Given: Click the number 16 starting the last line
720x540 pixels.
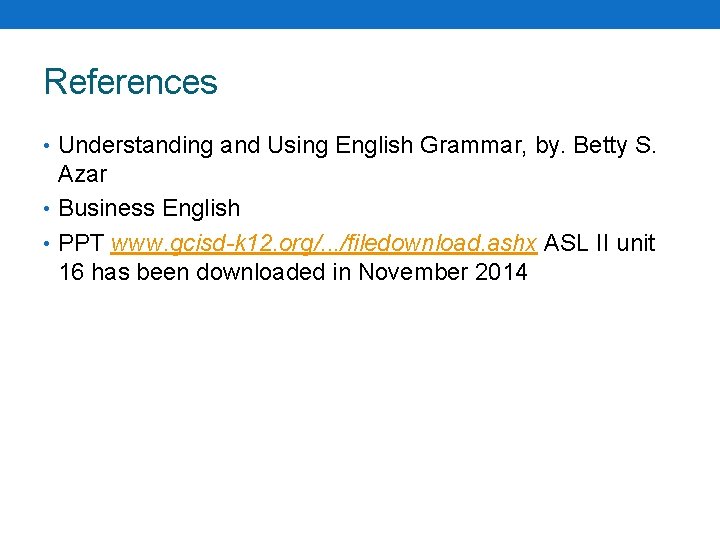Looking at the screenshot, I should (x=71, y=272).
